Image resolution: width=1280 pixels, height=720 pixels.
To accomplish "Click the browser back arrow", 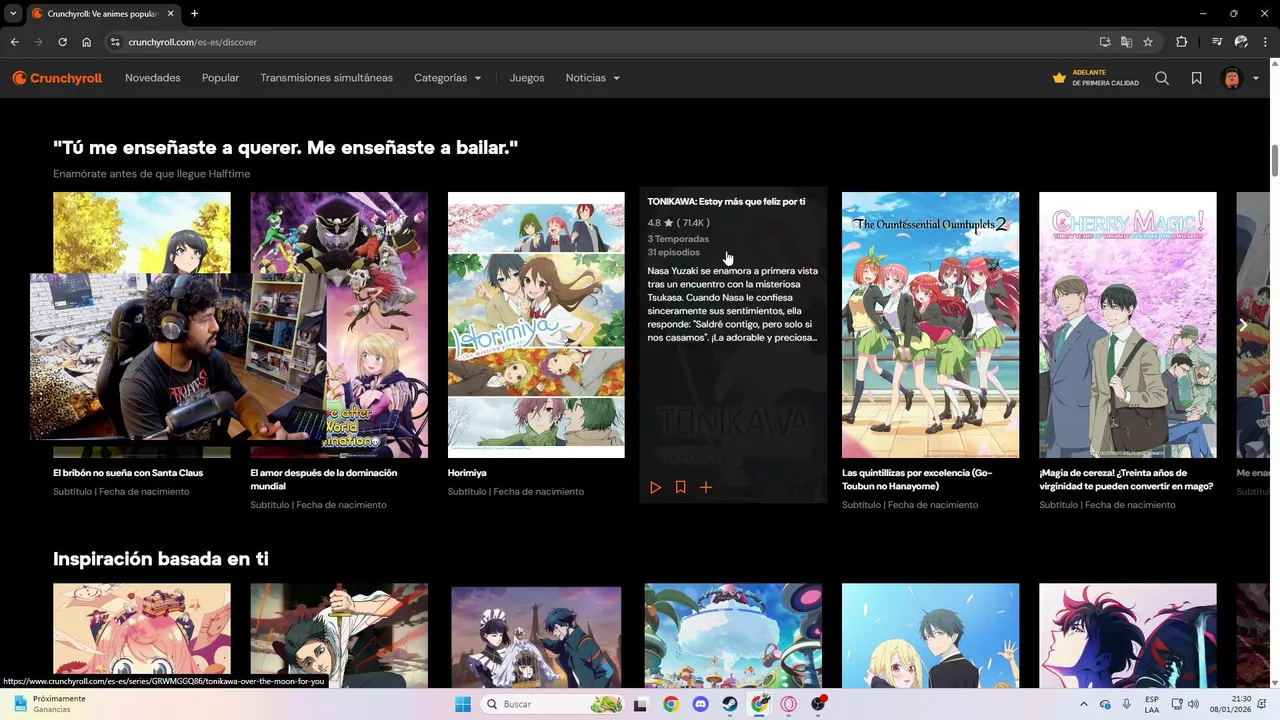I will tap(14, 42).
